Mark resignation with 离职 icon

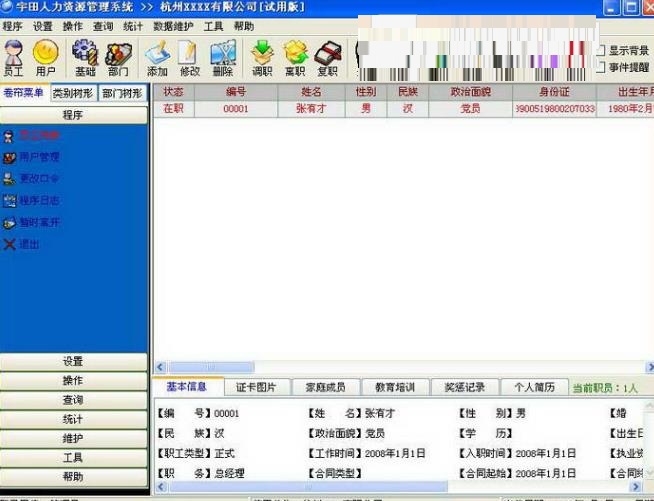[x=295, y=58]
